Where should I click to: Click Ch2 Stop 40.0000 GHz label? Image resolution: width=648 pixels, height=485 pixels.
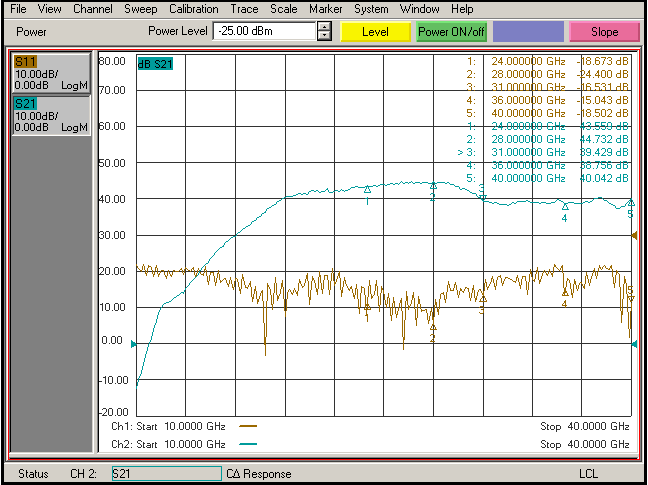point(585,445)
